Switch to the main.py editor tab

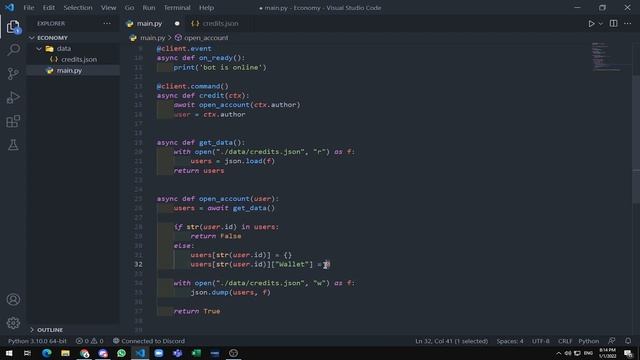pyautogui.click(x=149, y=24)
